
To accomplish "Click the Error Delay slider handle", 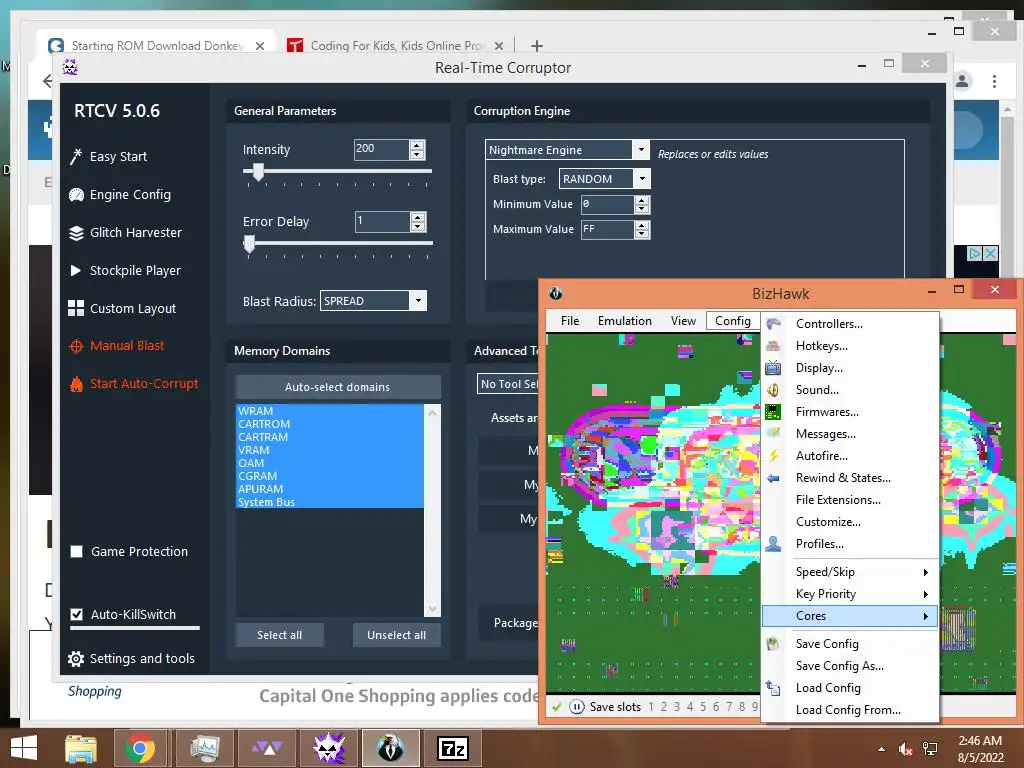I will [x=249, y=244].
